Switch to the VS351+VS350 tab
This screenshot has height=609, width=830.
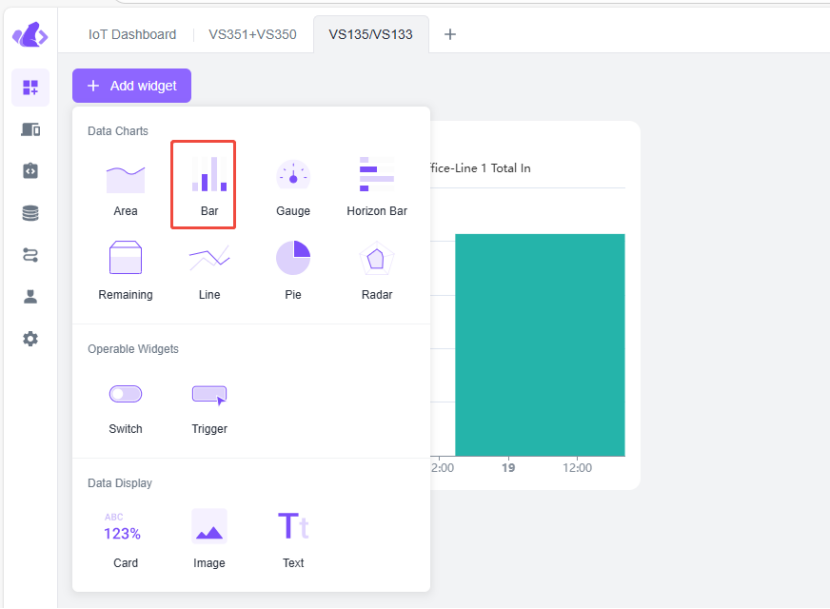(x=252, y=34)
